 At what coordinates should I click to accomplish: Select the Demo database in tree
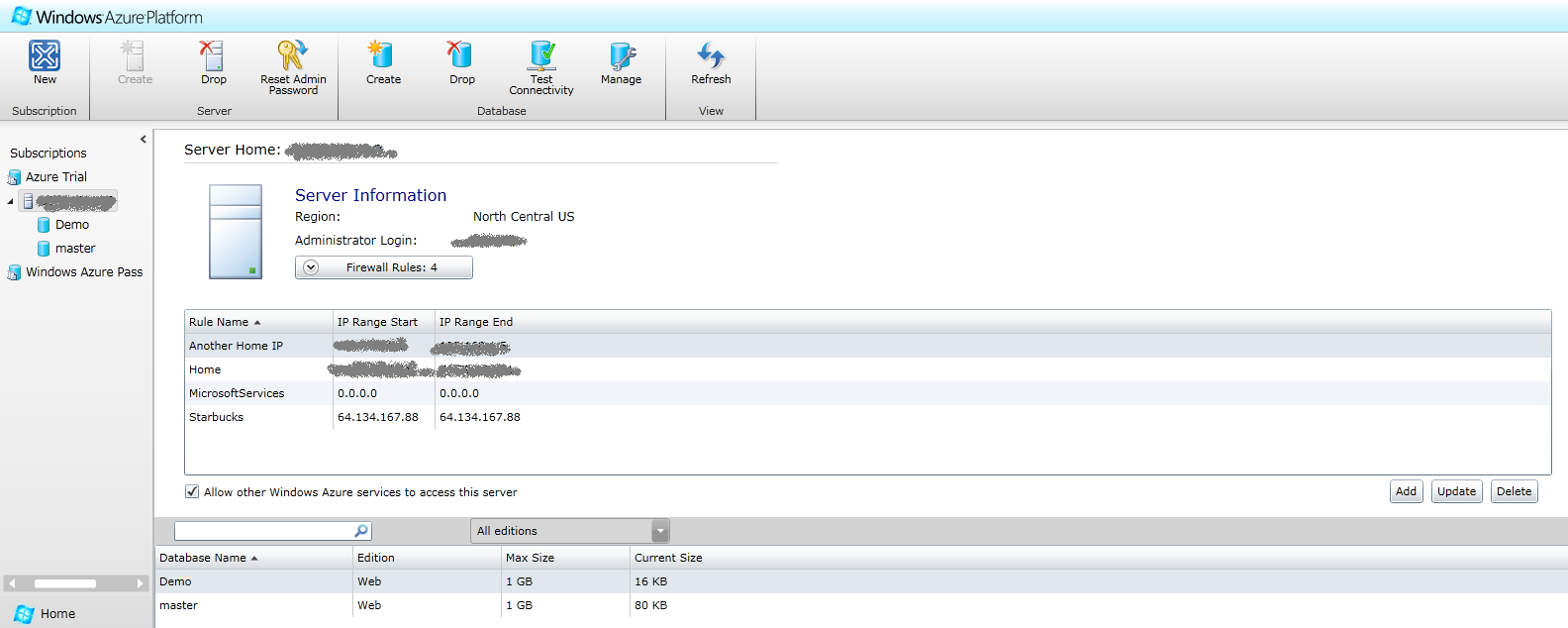(x=71, y=225)
